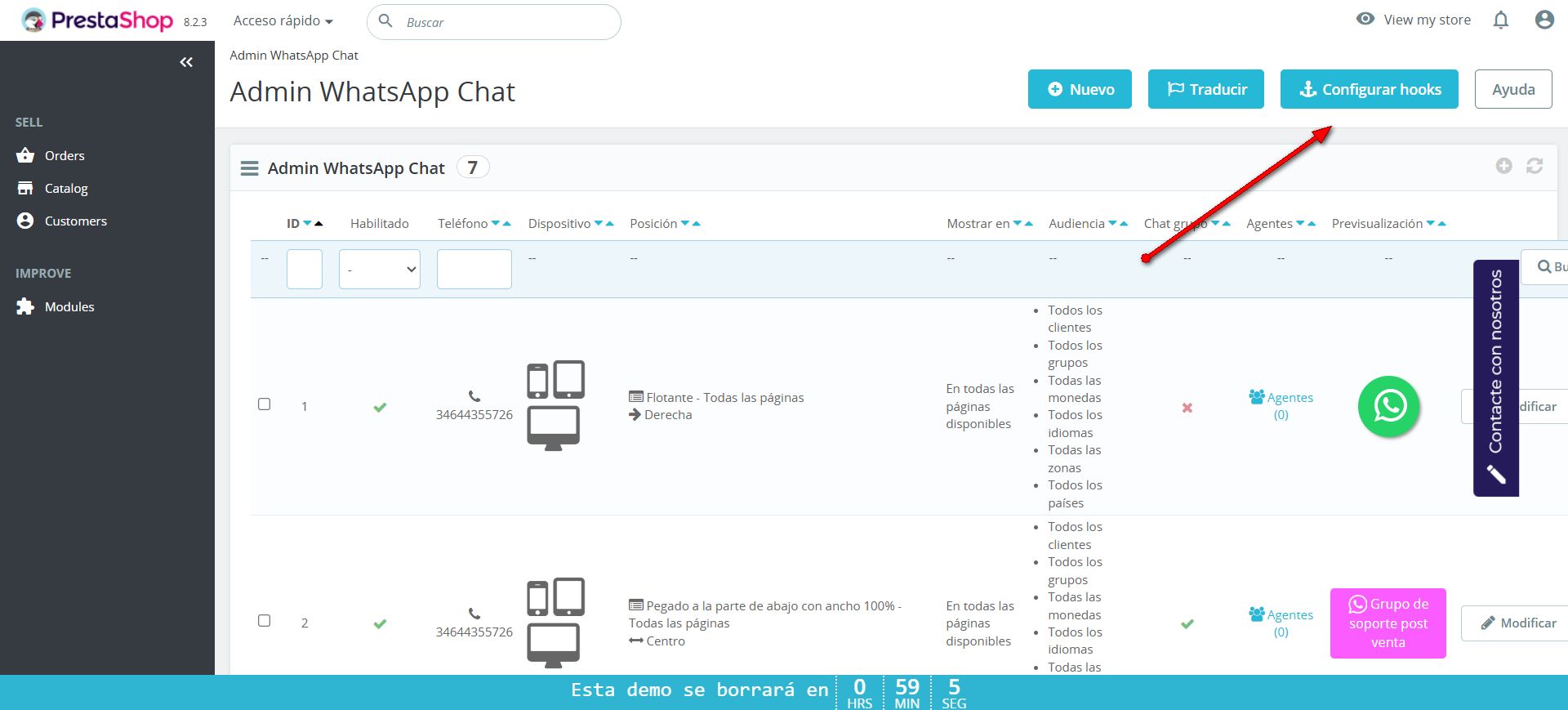Click the Posición up sort arrow
1568x710 pixels.
click(697, 224)
